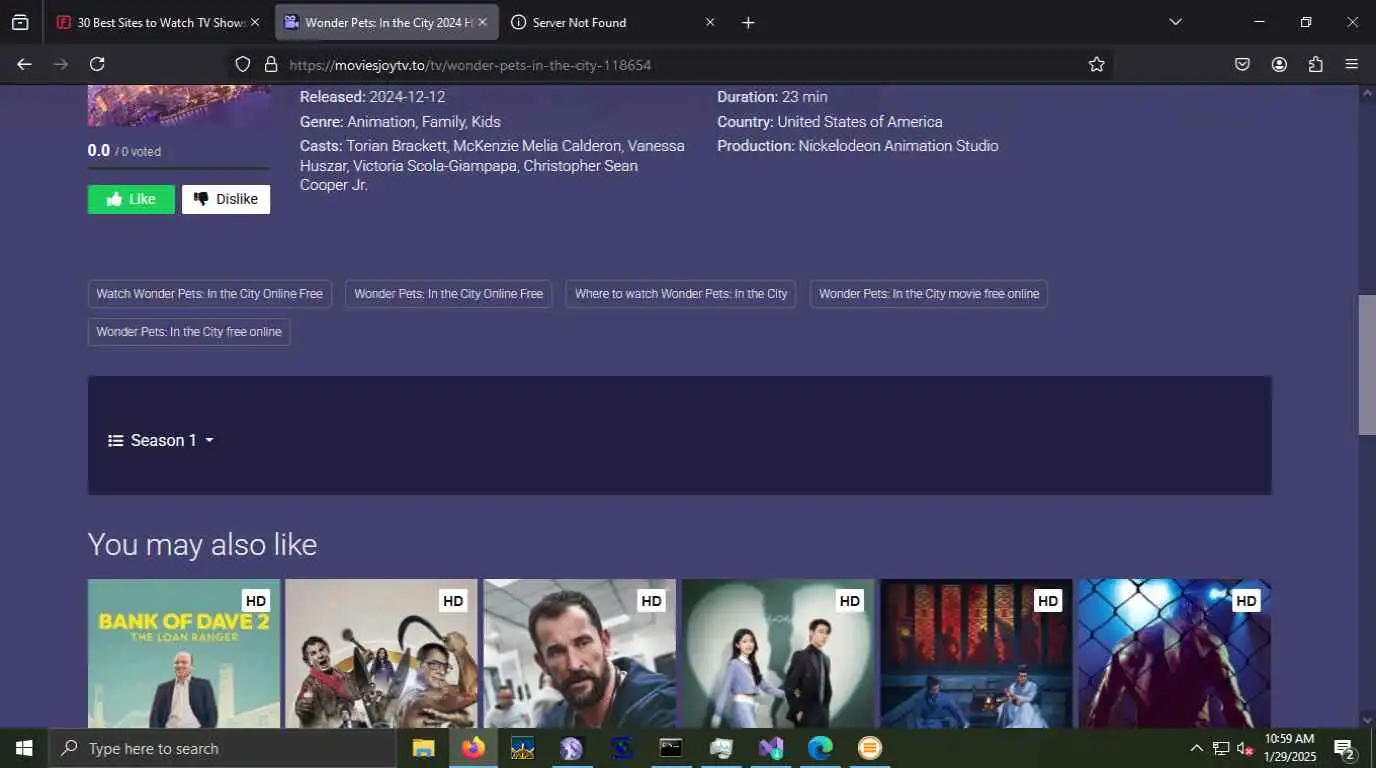The height and width of the screenshot is (768, 1376).
Task: Close the Server Not Found tab
Action: pos(710,22)
